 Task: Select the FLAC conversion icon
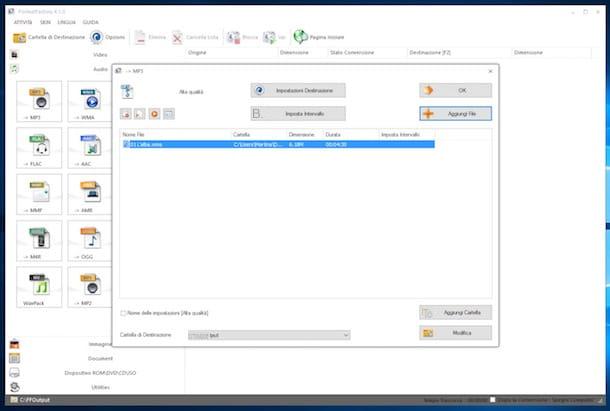pyautogui.click(x=39, y=148)
